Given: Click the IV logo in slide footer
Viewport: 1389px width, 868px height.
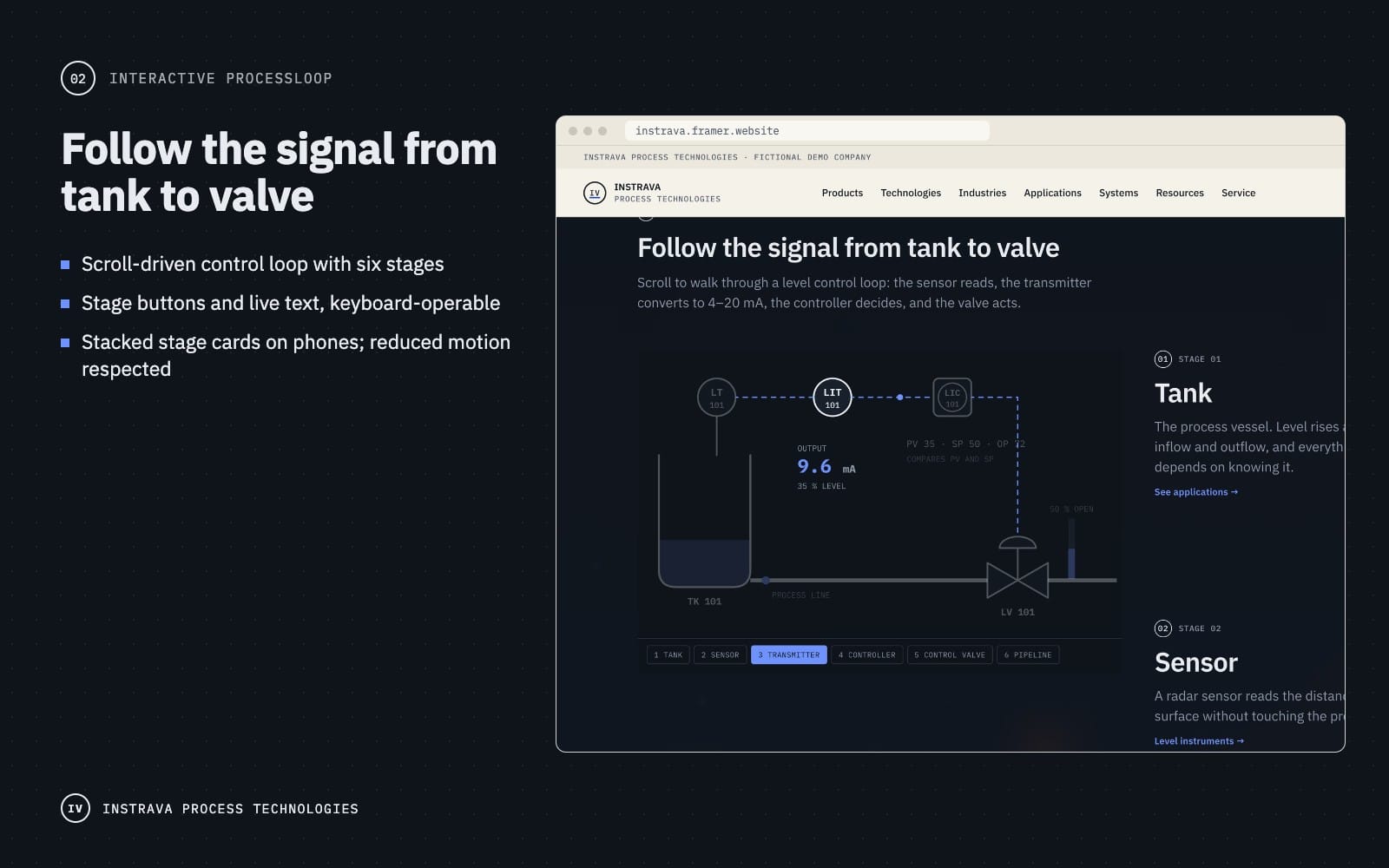Looking at the screenshot, I should click(76, 808).
